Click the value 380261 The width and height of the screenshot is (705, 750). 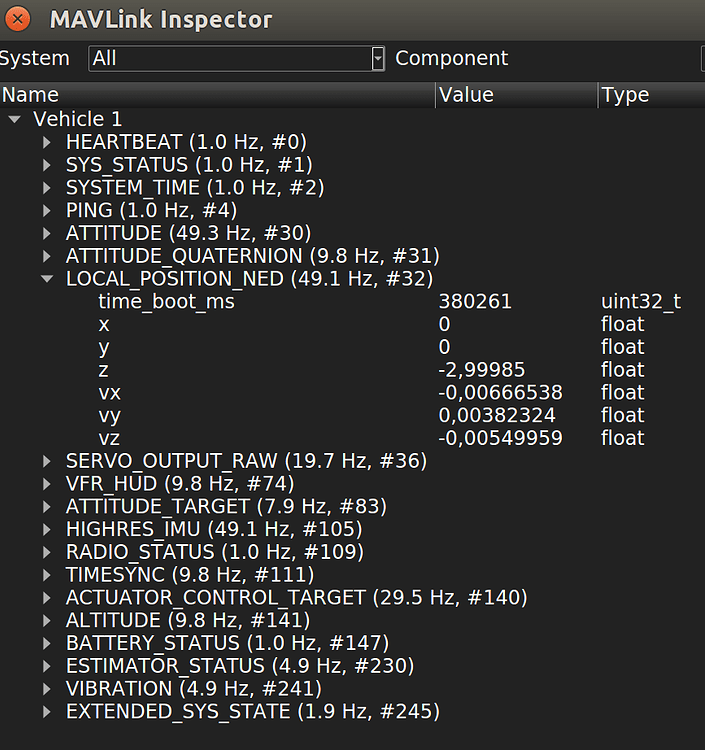(x=475, y=302)
